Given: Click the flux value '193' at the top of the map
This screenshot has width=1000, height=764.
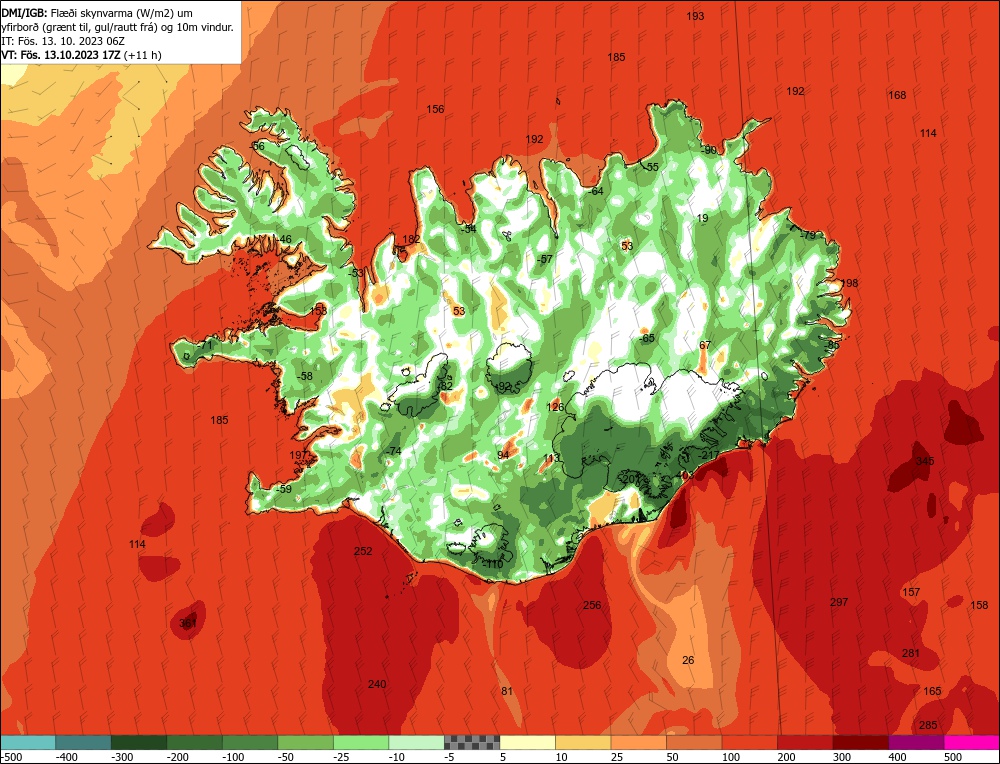Looking at the screenshot, I should (x=695, y=16).
